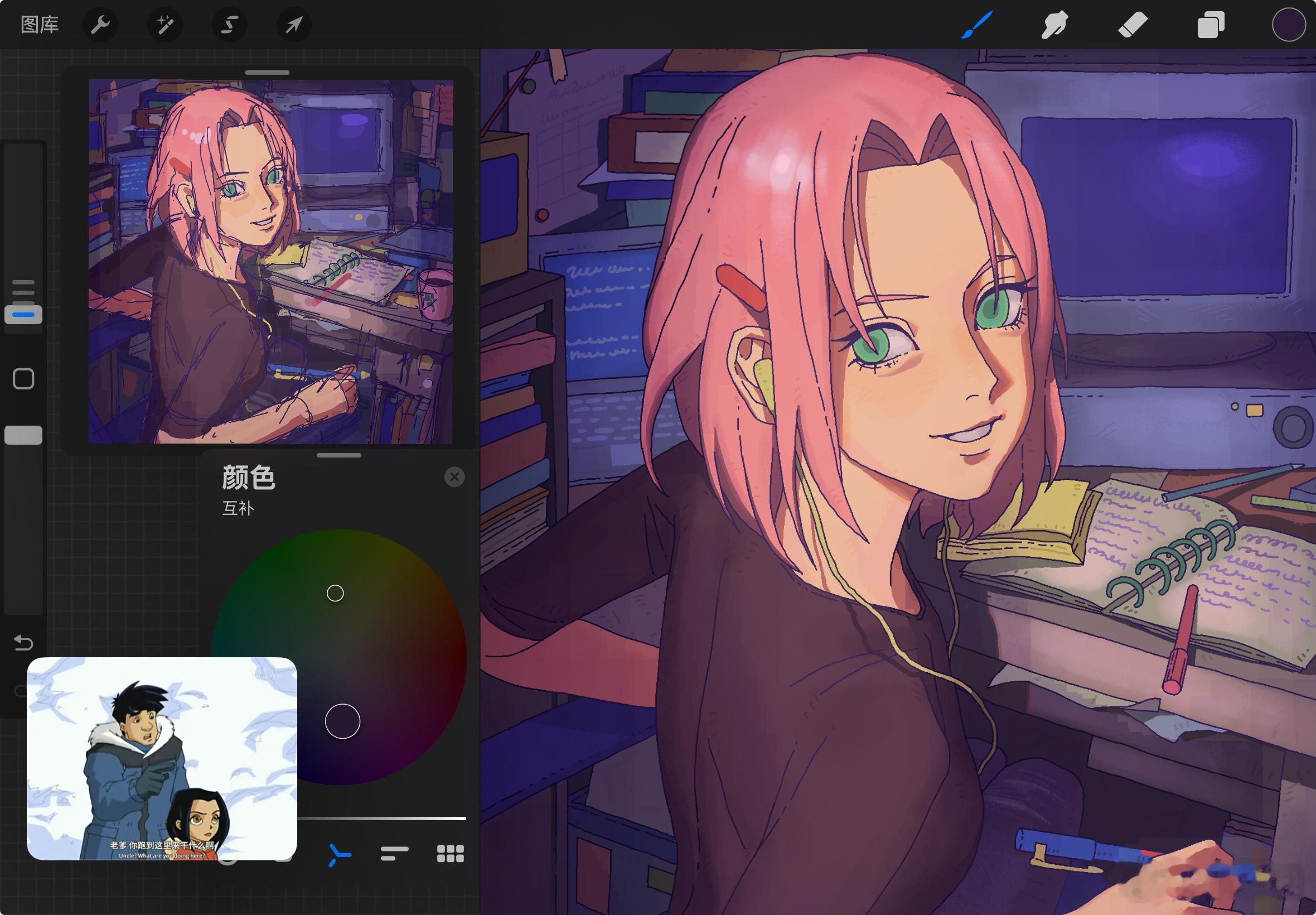
Task: Switch to the Harmony color tab
Action: tap(340, 855)
